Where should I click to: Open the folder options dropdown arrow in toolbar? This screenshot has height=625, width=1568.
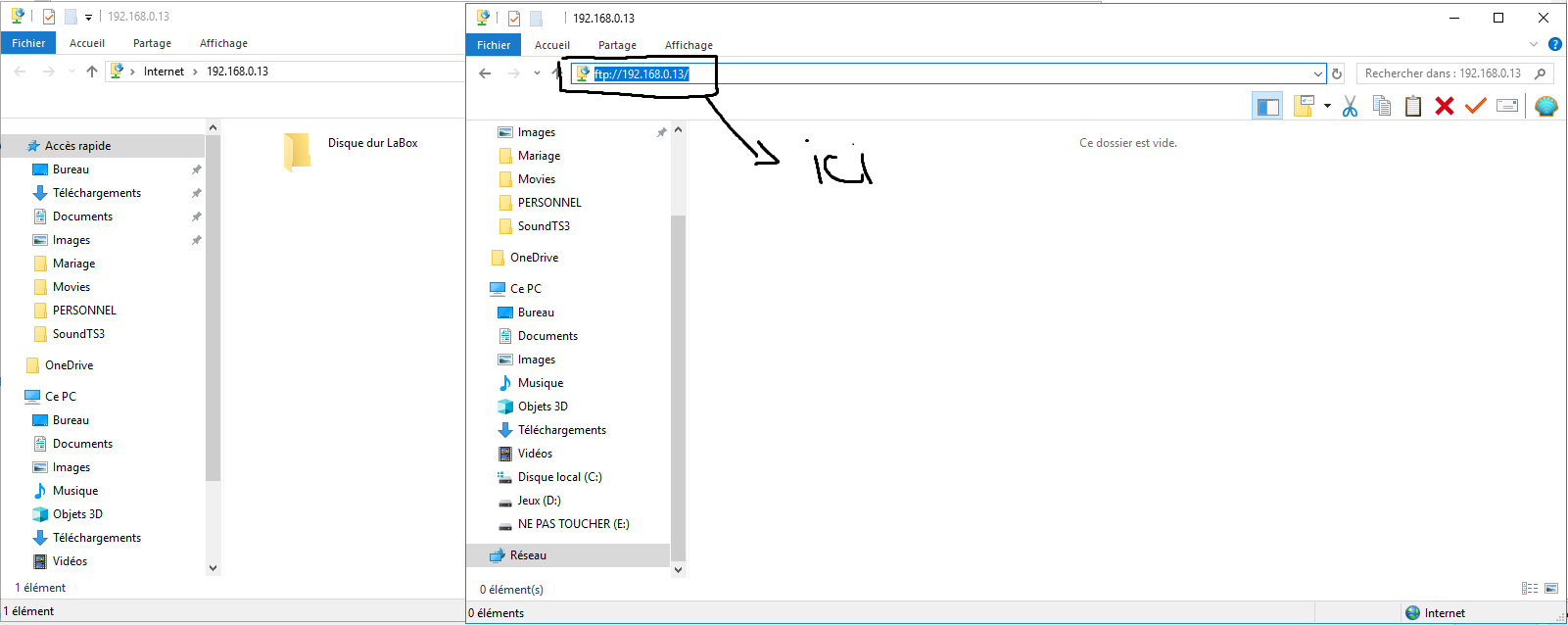(1327, 106)
